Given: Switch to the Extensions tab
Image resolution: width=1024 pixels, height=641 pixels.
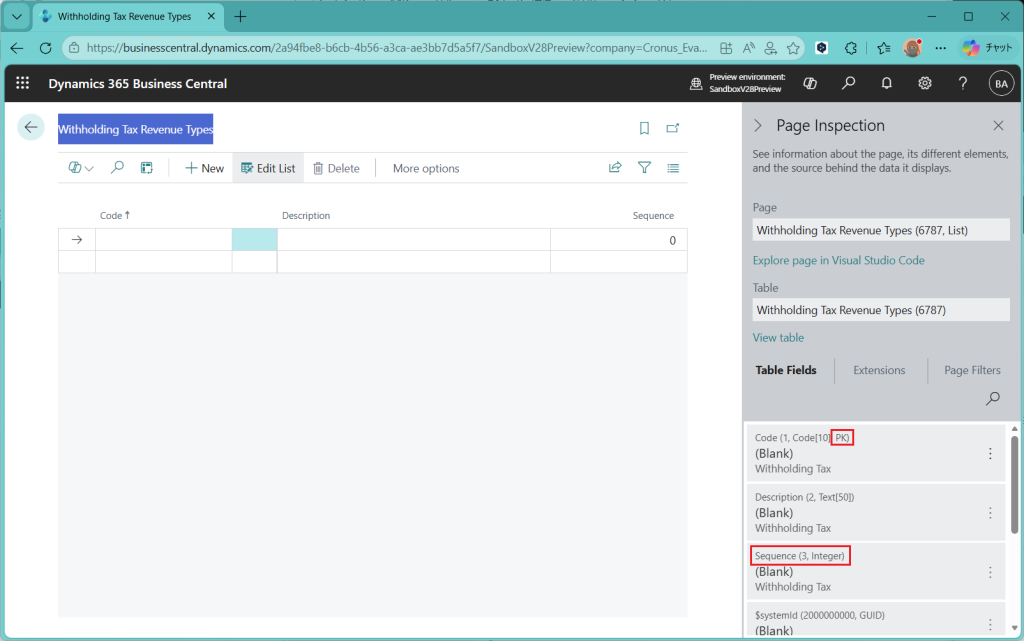Looking at the screenshot, I should pos(879,370).
